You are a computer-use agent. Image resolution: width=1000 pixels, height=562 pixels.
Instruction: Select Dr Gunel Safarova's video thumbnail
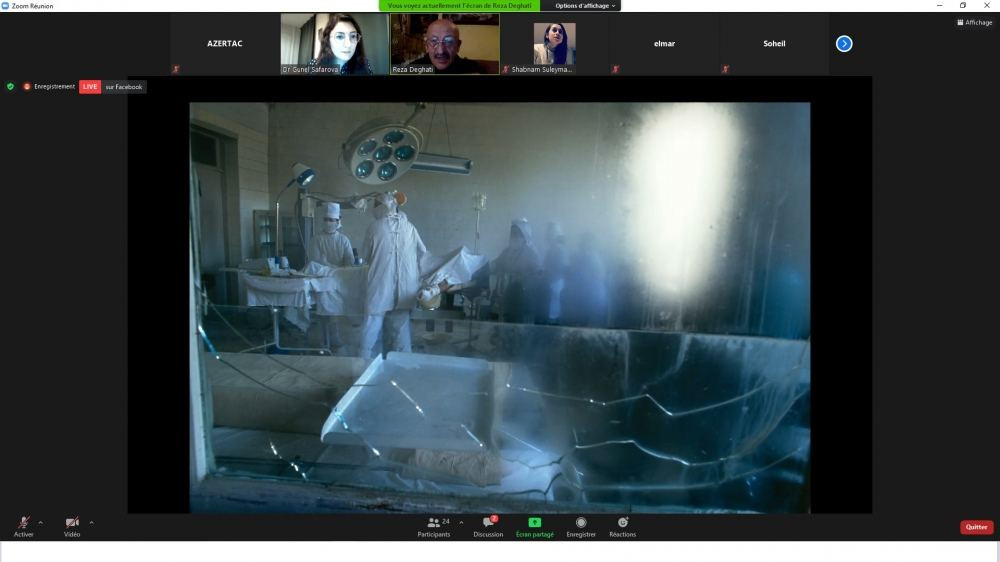(334, 43)
